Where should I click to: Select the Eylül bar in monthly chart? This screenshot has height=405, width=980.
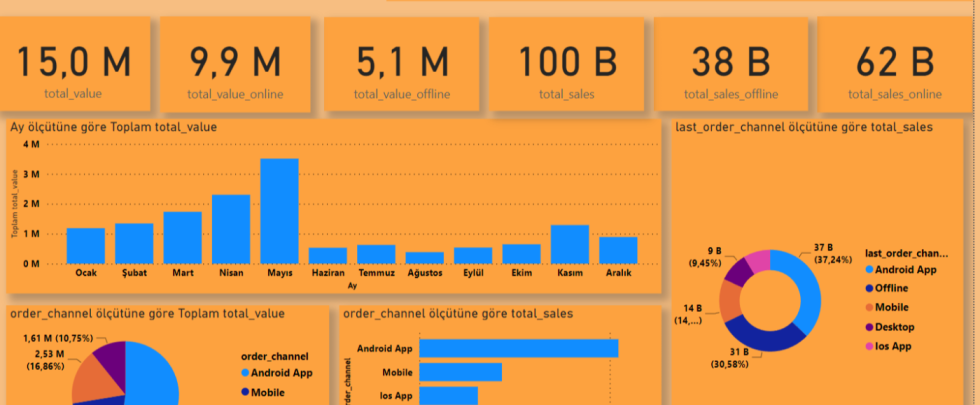(x=473, y=256)
